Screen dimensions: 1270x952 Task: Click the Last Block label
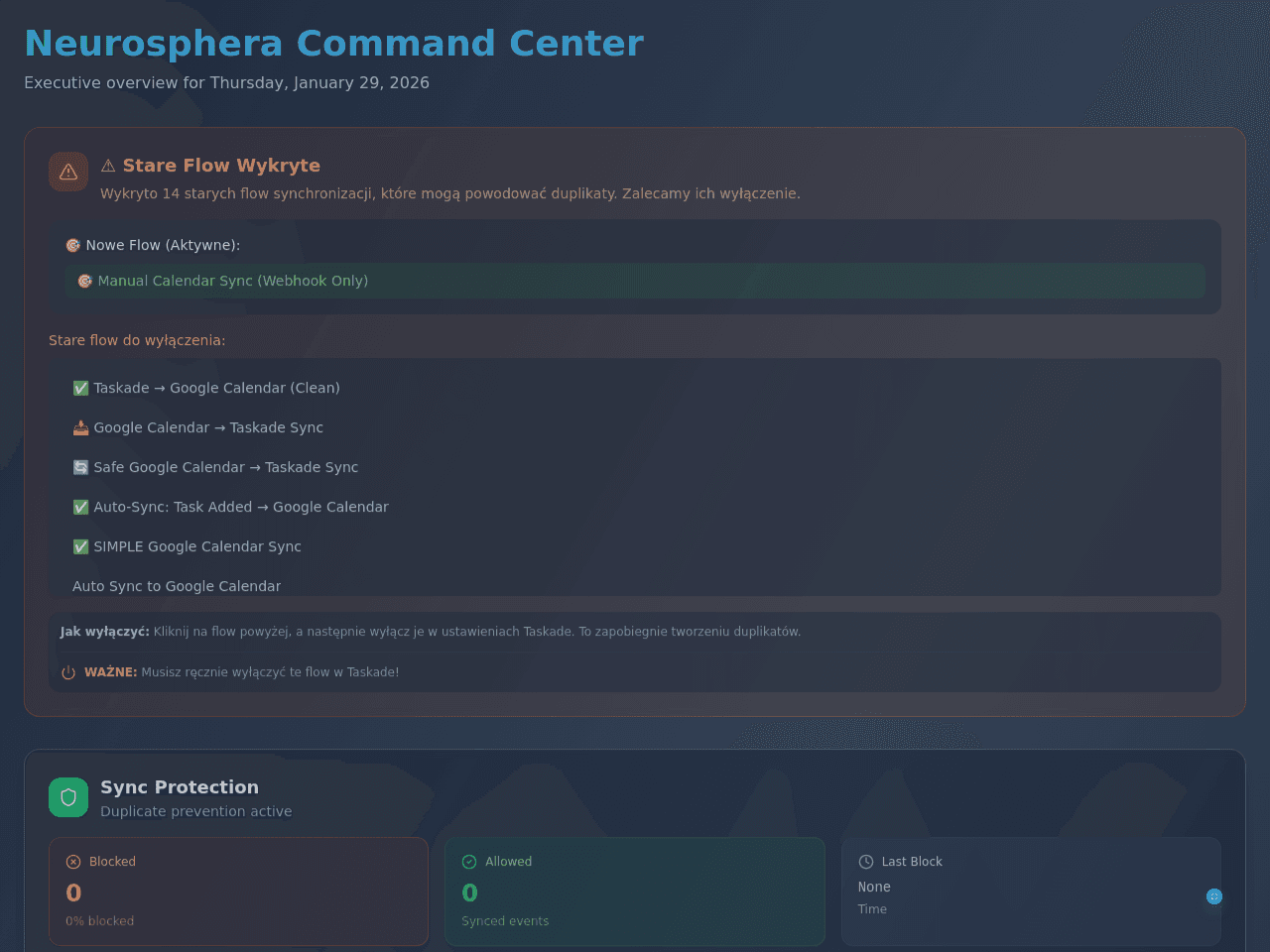[x=912, y=862]
